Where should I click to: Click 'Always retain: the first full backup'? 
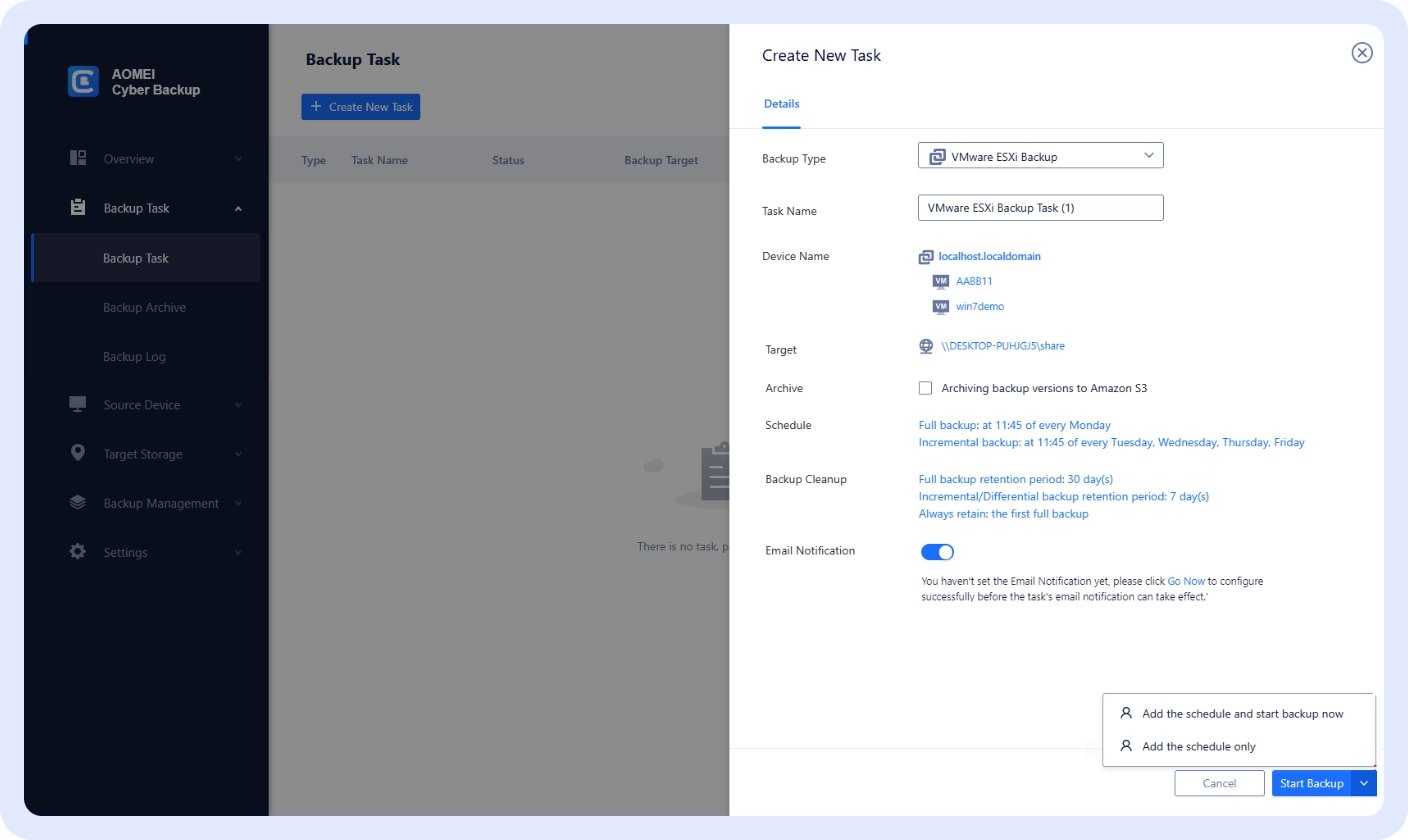click(1003, 514)
